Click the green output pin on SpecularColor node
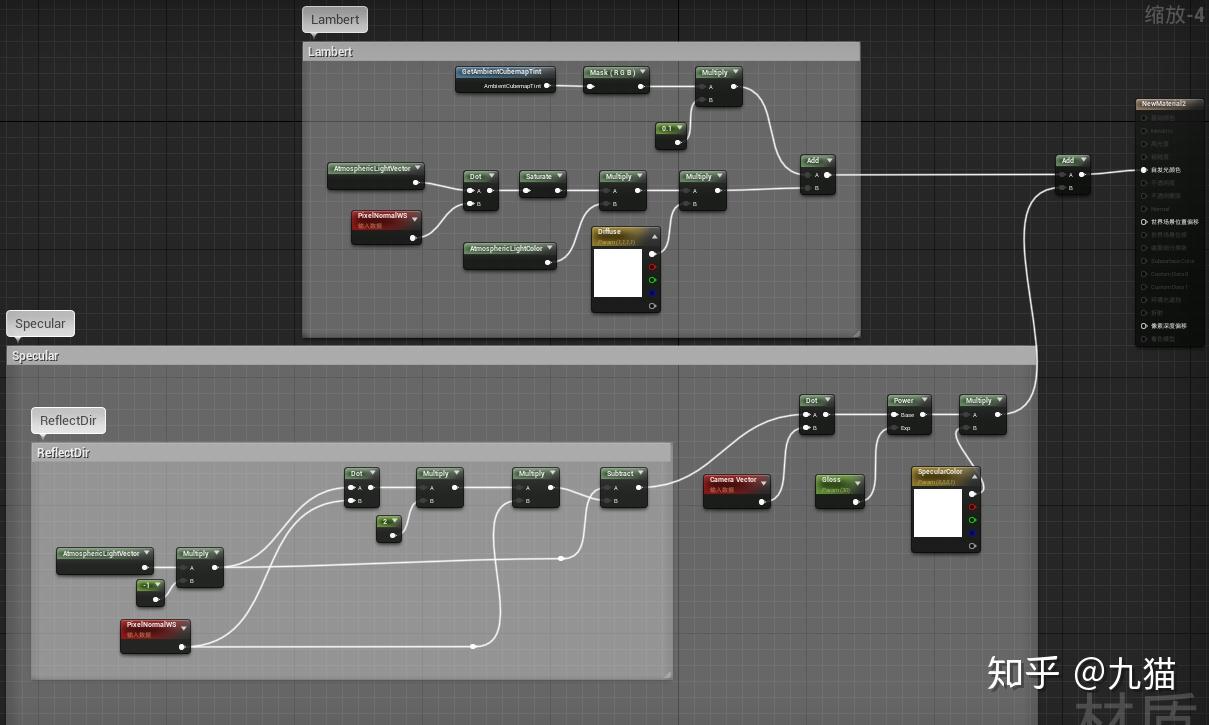The height and width of the screenshot is (725, 1209). [x=973, y=519]
